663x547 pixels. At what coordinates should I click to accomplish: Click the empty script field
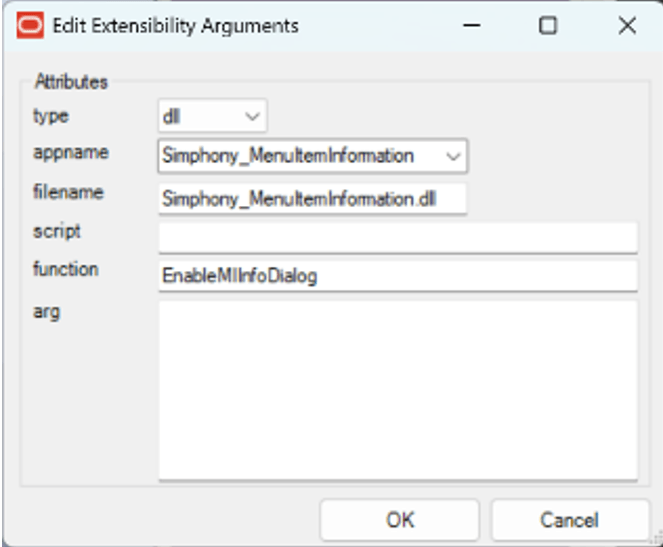[x=397, y=237]
